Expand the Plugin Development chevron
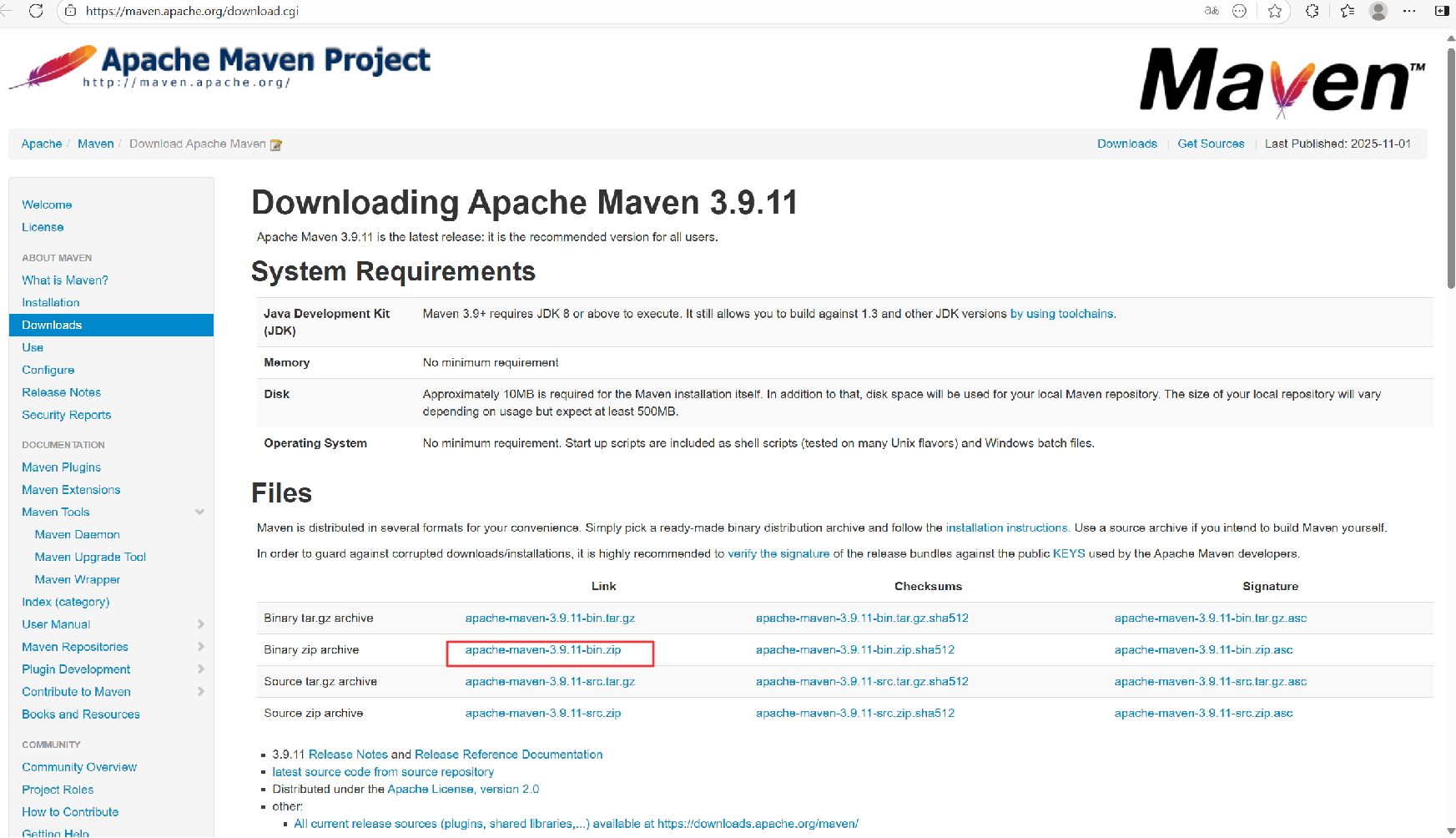1456x838 pixels. 201,669
